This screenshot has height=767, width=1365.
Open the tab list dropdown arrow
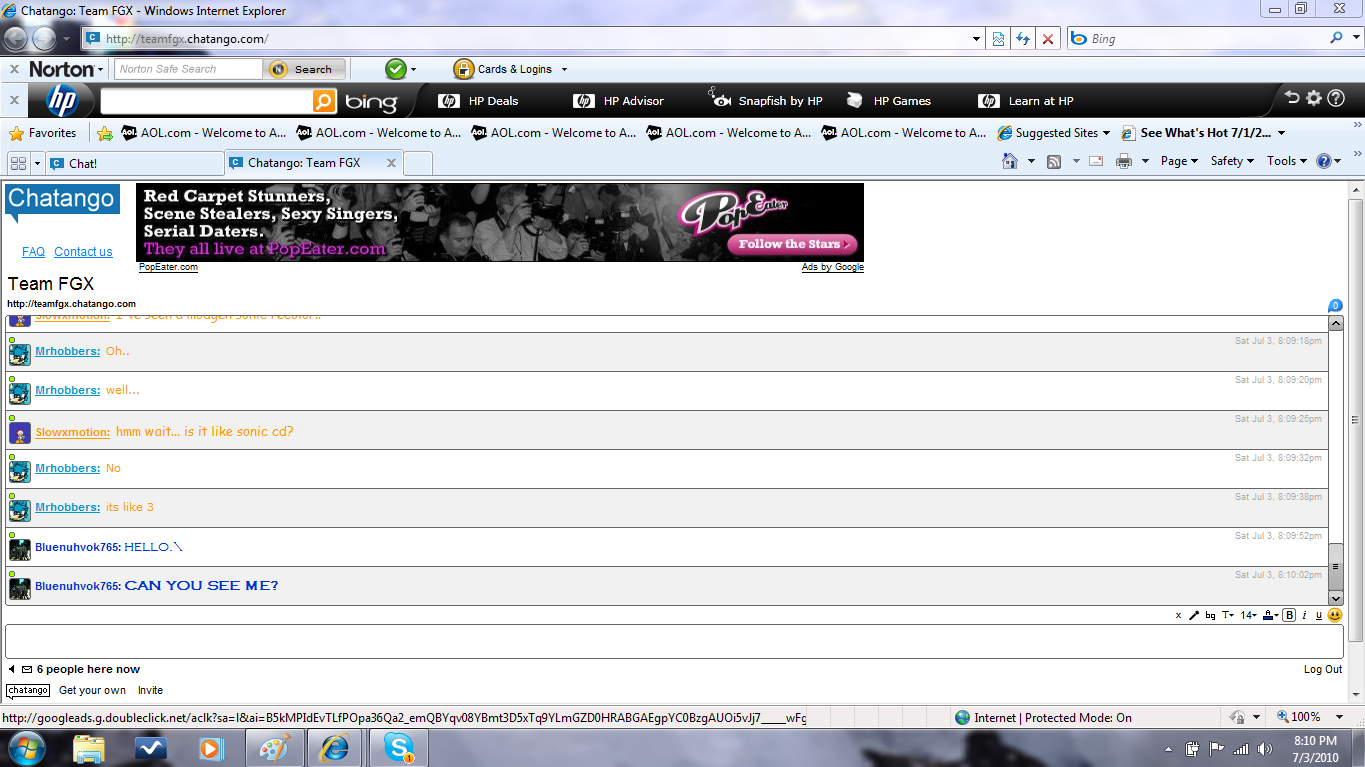(x=38, y=163)
